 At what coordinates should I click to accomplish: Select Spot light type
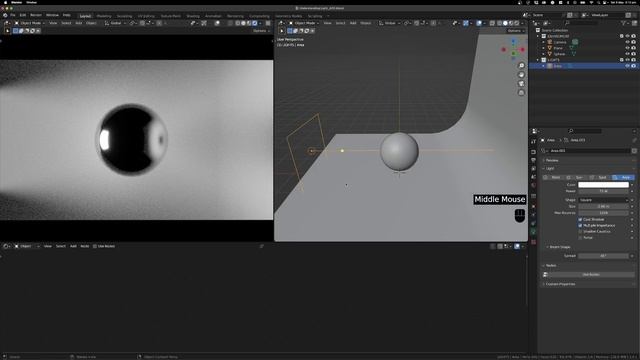click(600, 178)
